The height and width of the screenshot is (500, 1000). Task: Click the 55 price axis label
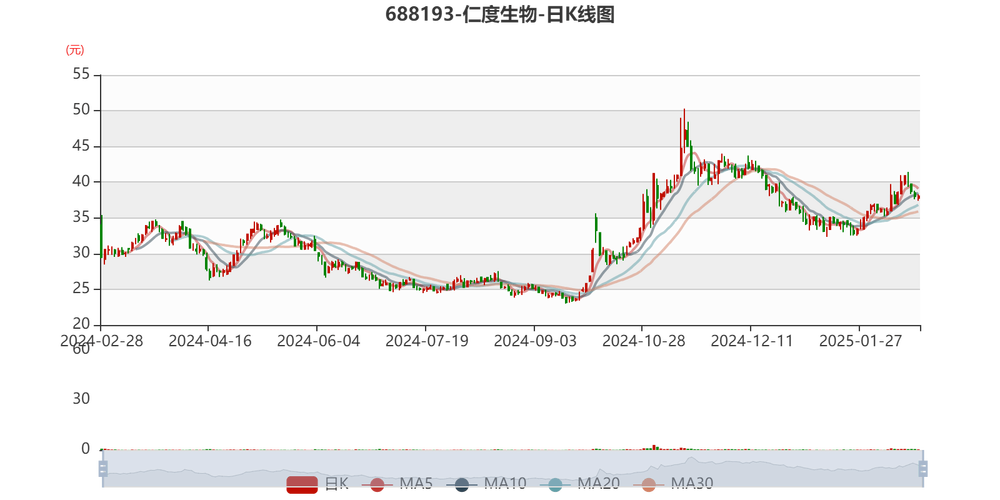[x=82, y=75]
